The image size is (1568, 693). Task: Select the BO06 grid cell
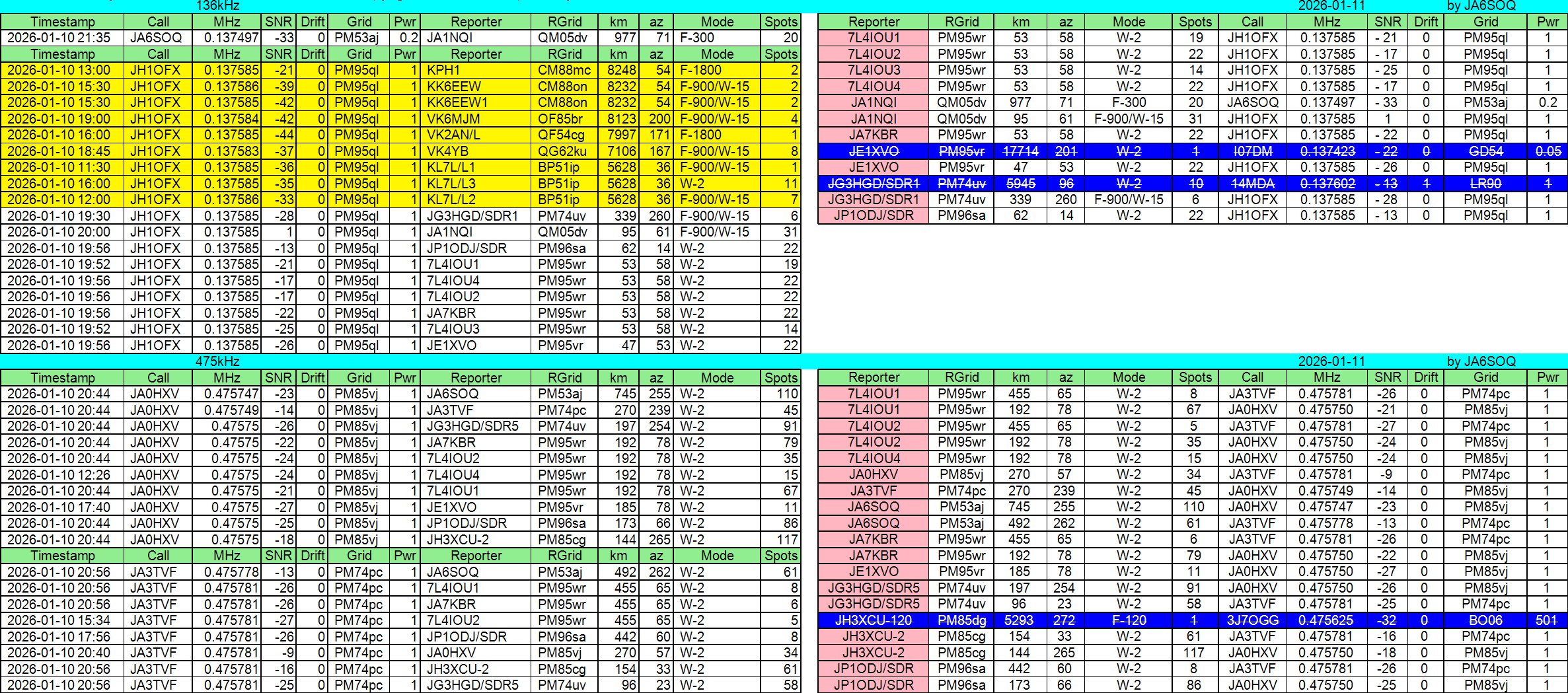point(1485,620)
